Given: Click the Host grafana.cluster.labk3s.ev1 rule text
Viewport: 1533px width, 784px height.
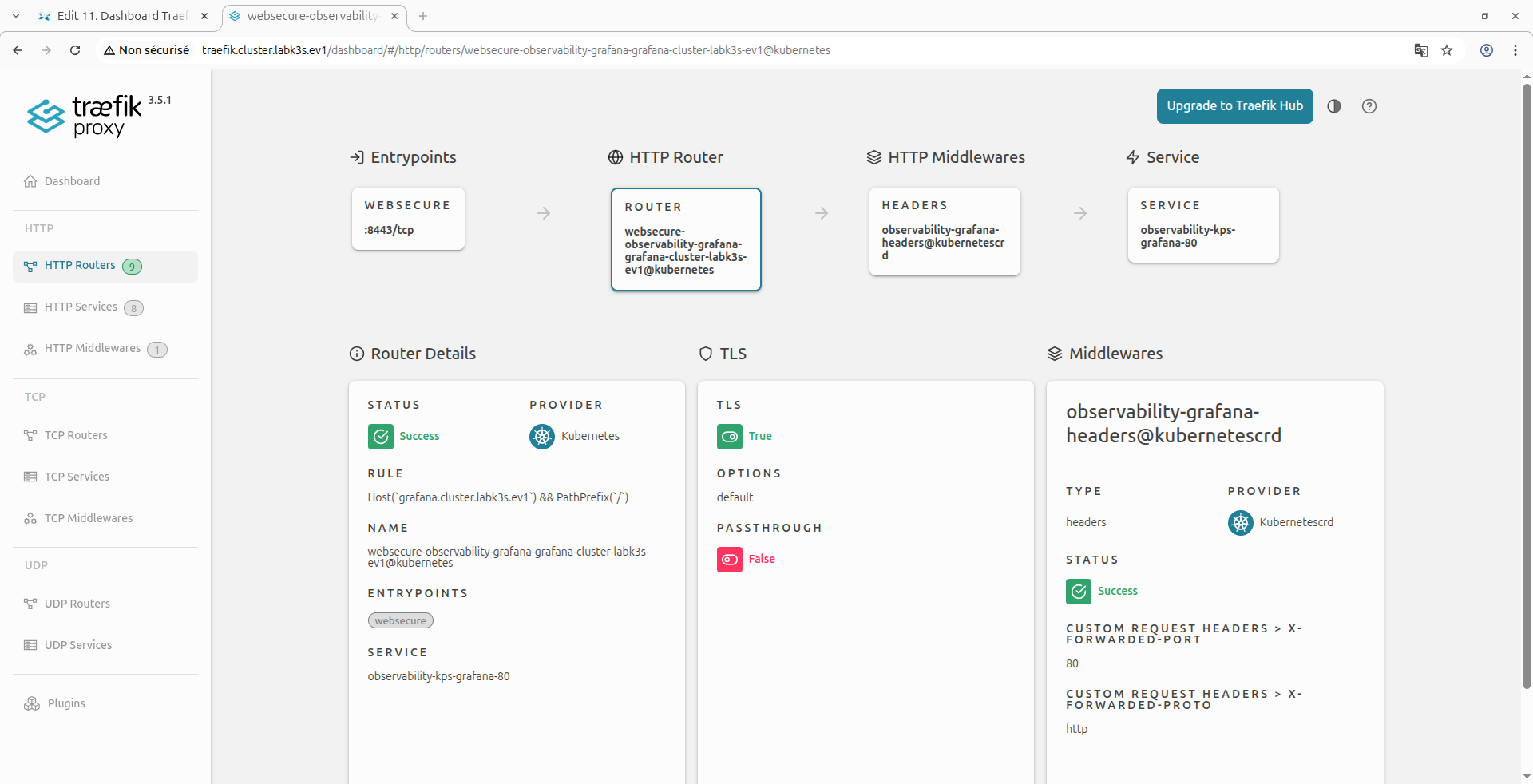Looking at the screenshot, I should pyautogui.click(x=498, y=498).
